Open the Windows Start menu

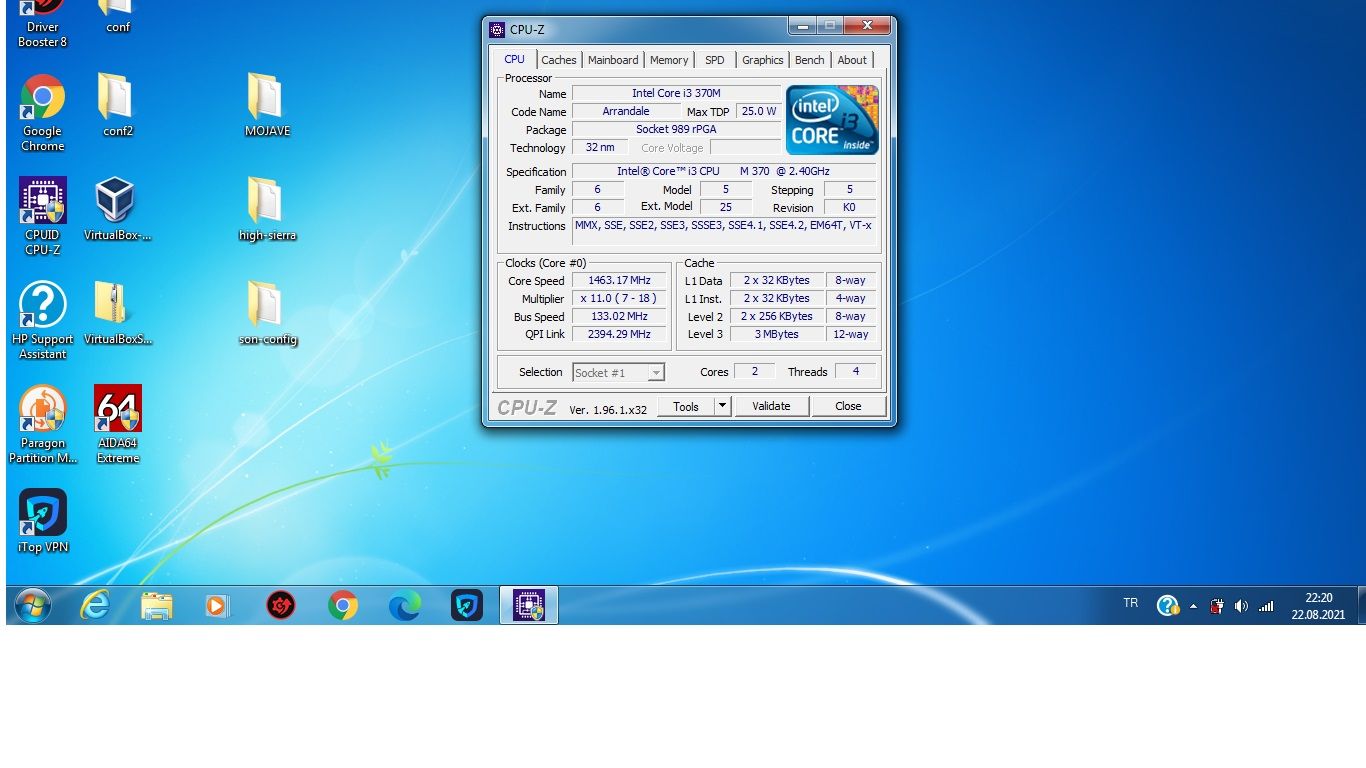[x=33, y=605]
